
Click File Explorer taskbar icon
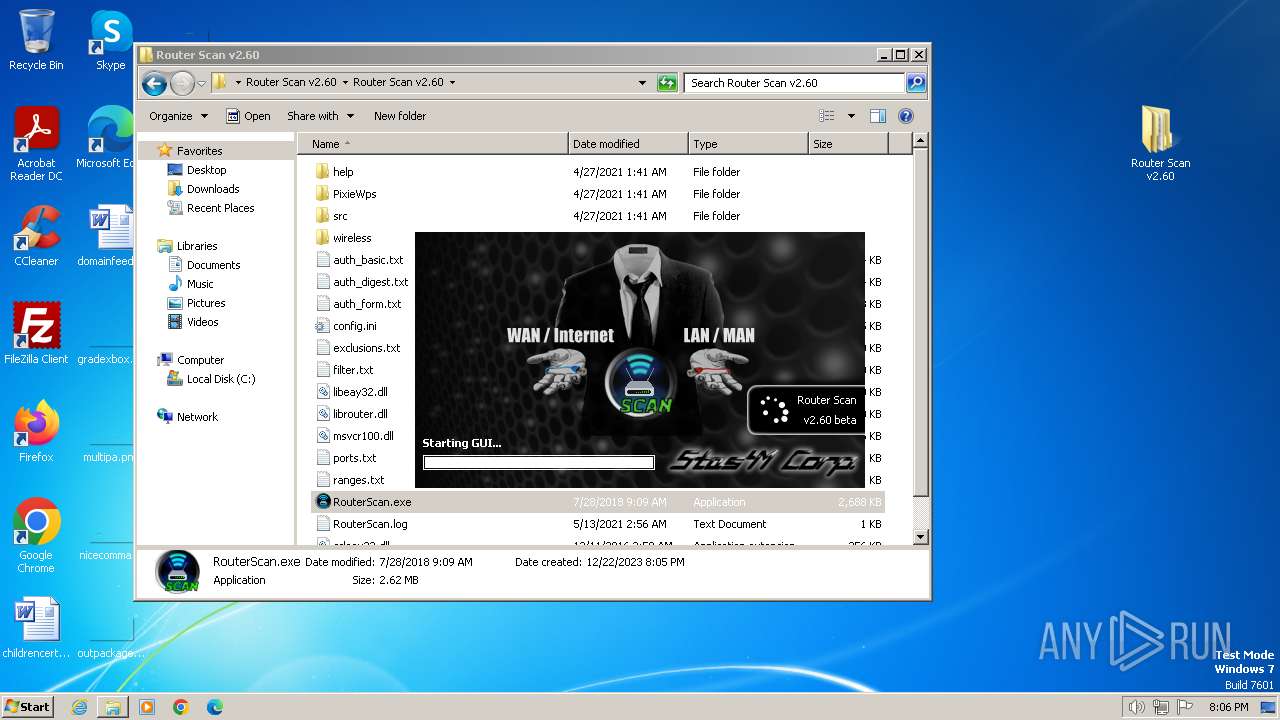point(113,707)
